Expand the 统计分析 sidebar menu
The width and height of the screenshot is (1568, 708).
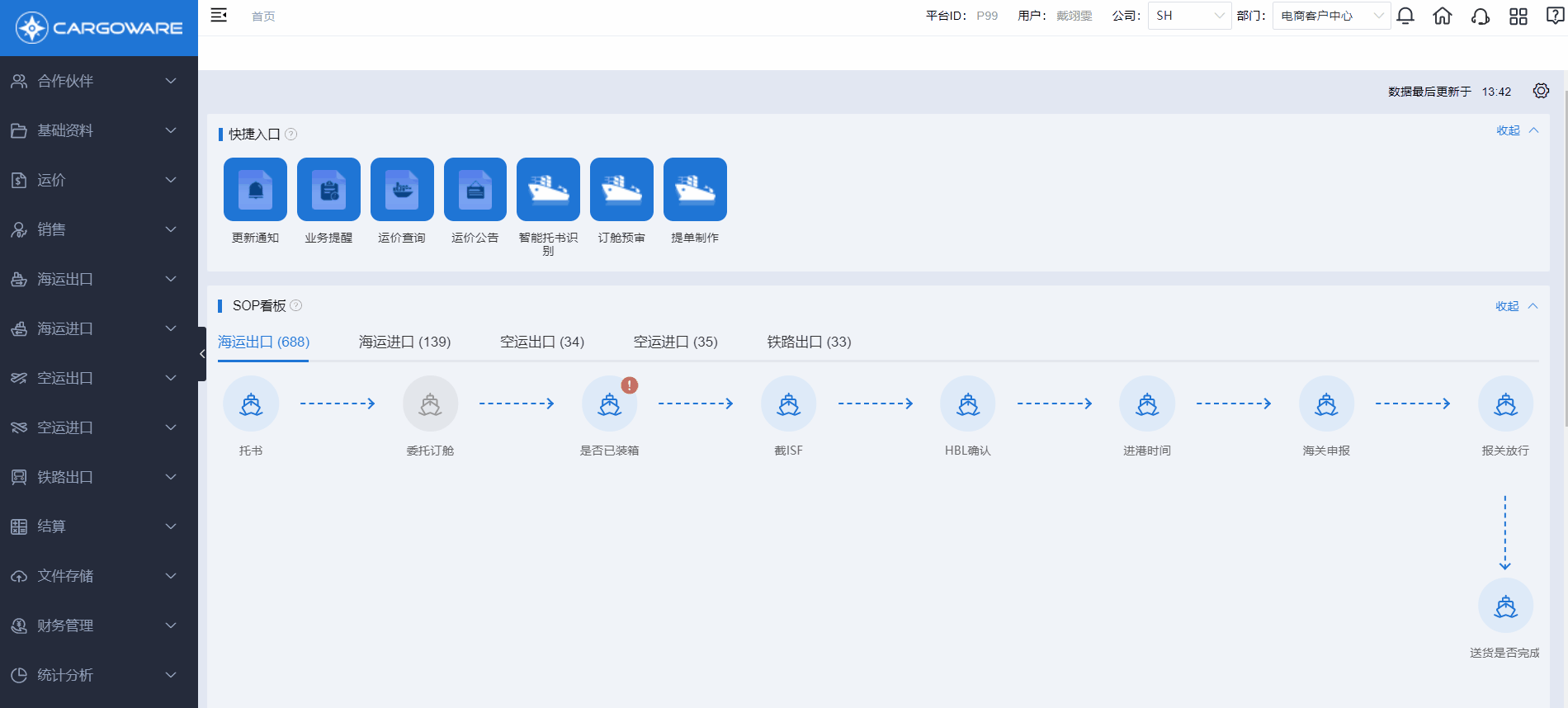[x=99, y=675]
